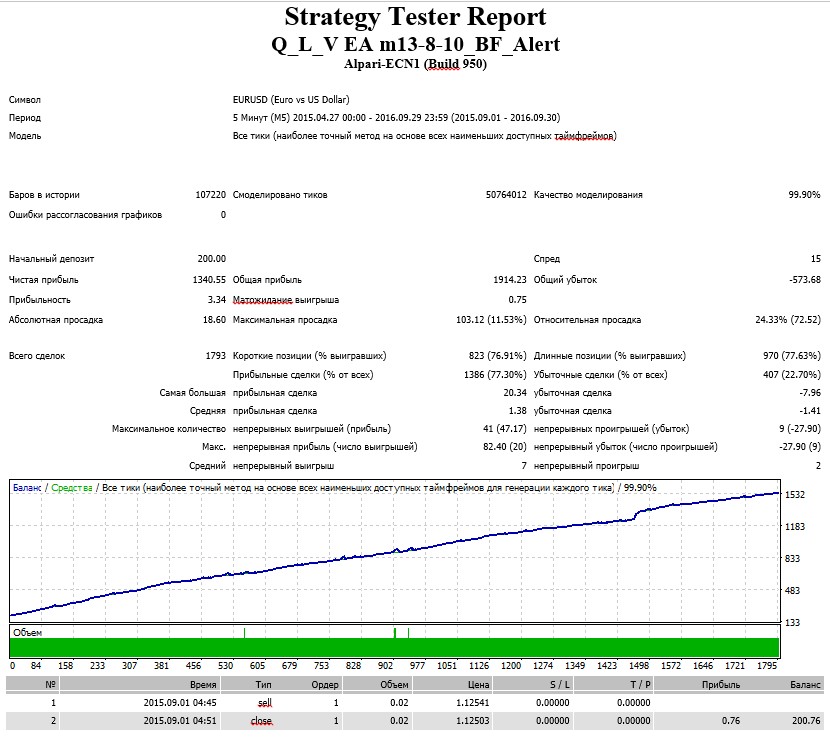Select profit trades value 1386 (77.30%)
Image resolution: width=830 pixels, height=738 pixels.
click(x=495, y=375)
